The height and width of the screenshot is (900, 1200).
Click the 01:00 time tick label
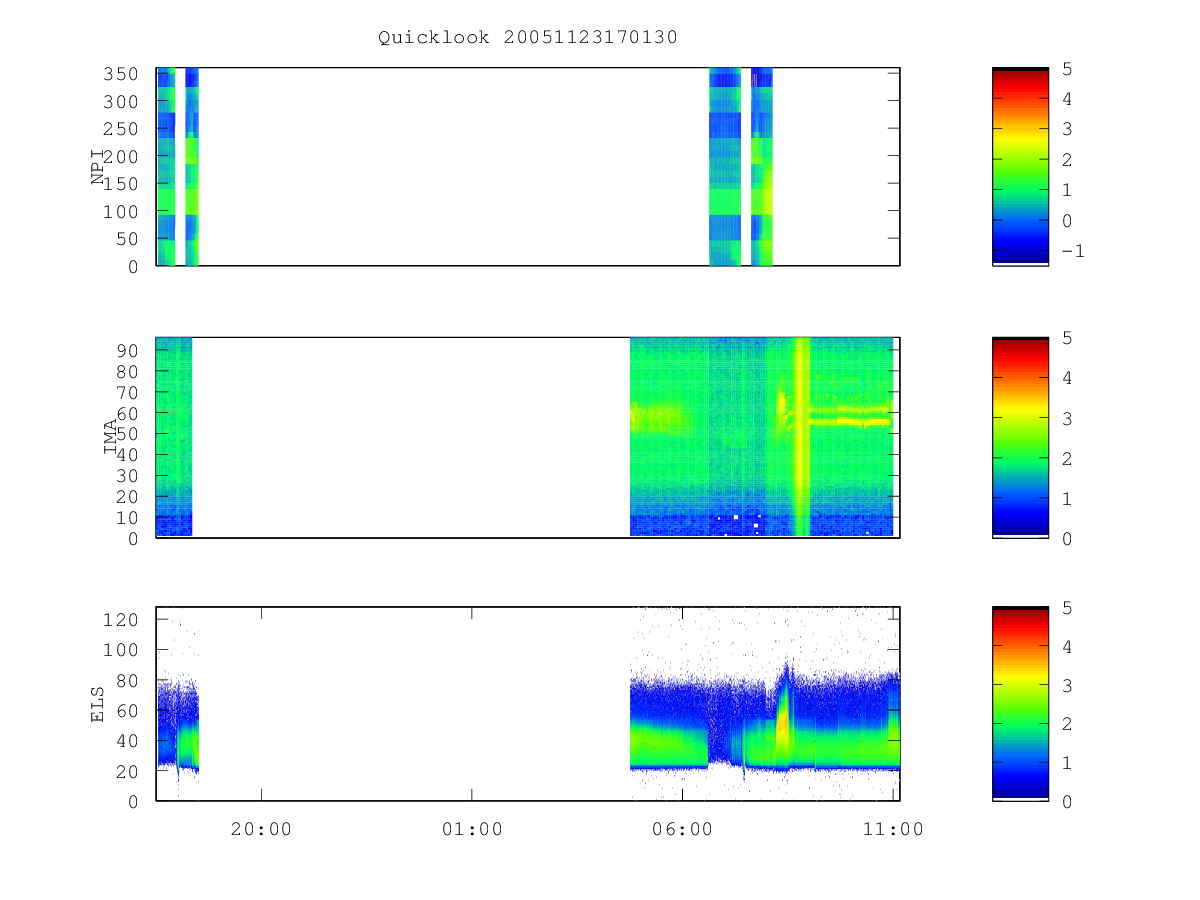[472, 829]
